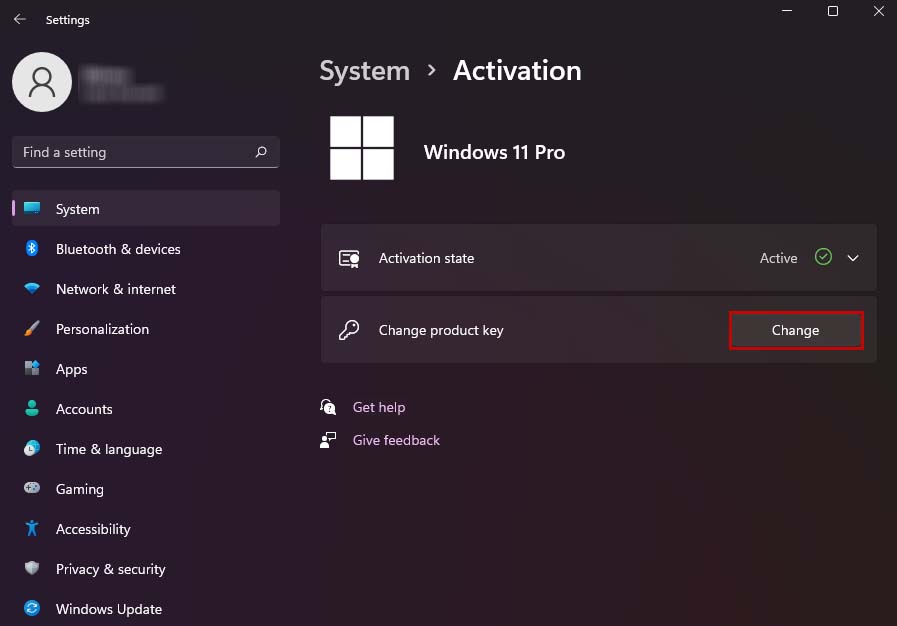The height and width of the screenshot is (626, 897).
Task: Click the Change button for product key
Action: click(x=795, y=330)
